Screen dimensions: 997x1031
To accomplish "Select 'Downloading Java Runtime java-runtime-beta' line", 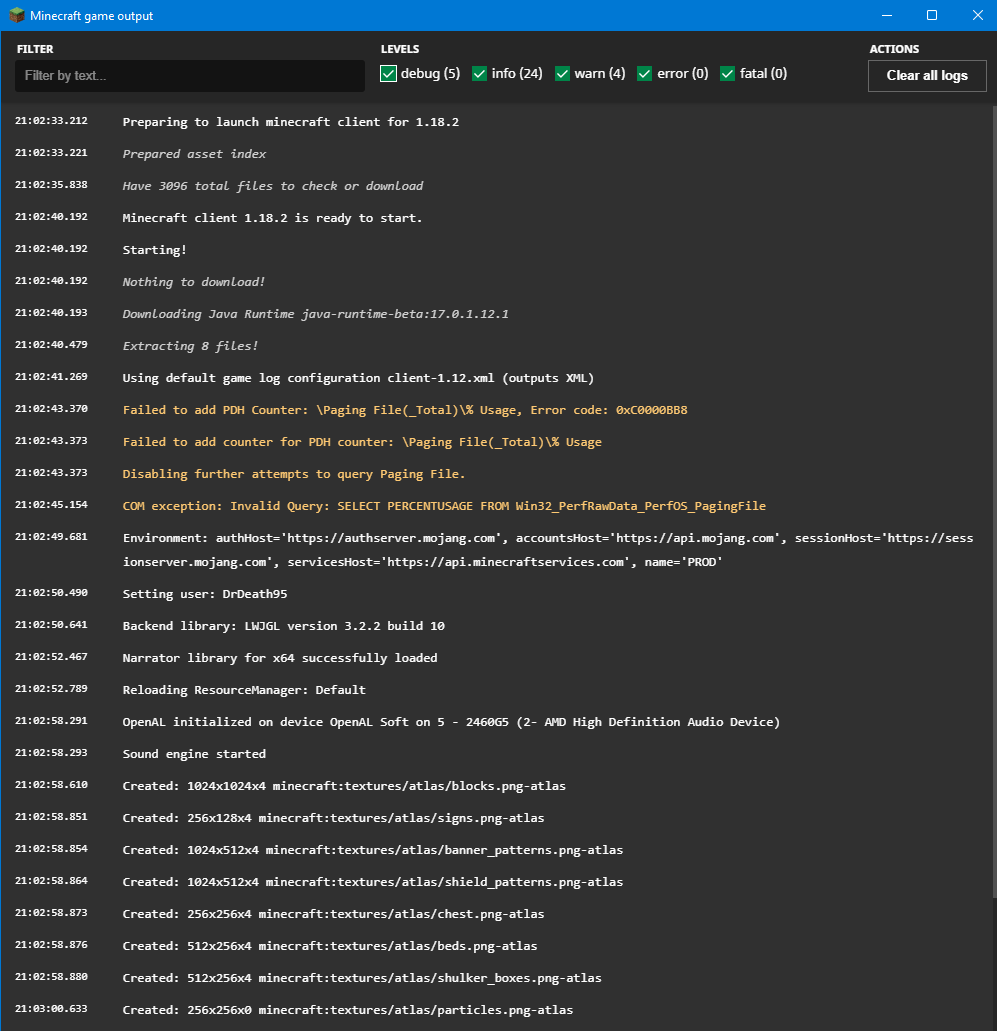I will (316, 314).
